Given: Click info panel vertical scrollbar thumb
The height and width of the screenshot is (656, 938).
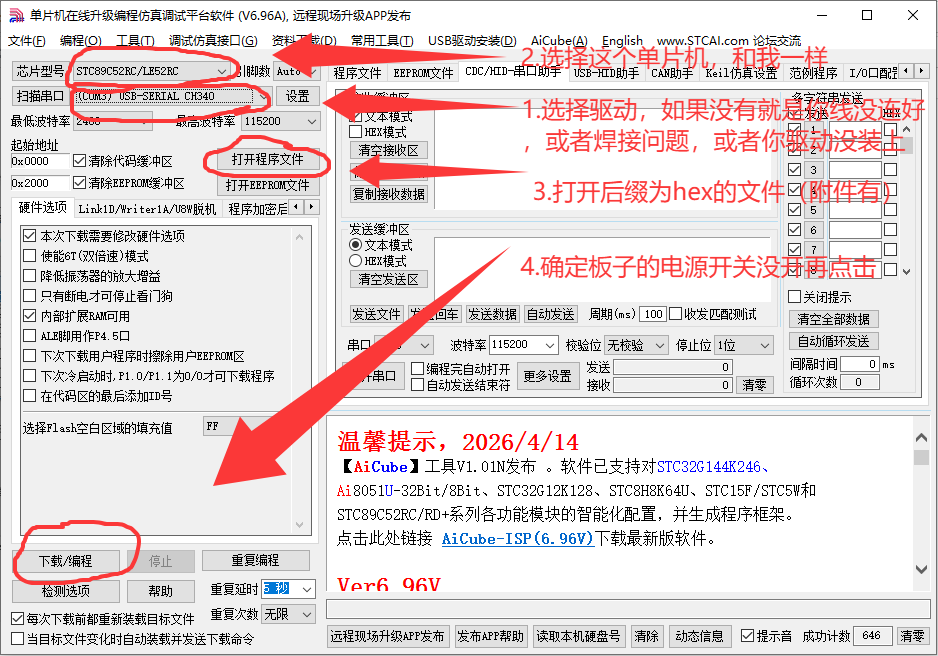Looking at the screenshot, I should point(921,457).
